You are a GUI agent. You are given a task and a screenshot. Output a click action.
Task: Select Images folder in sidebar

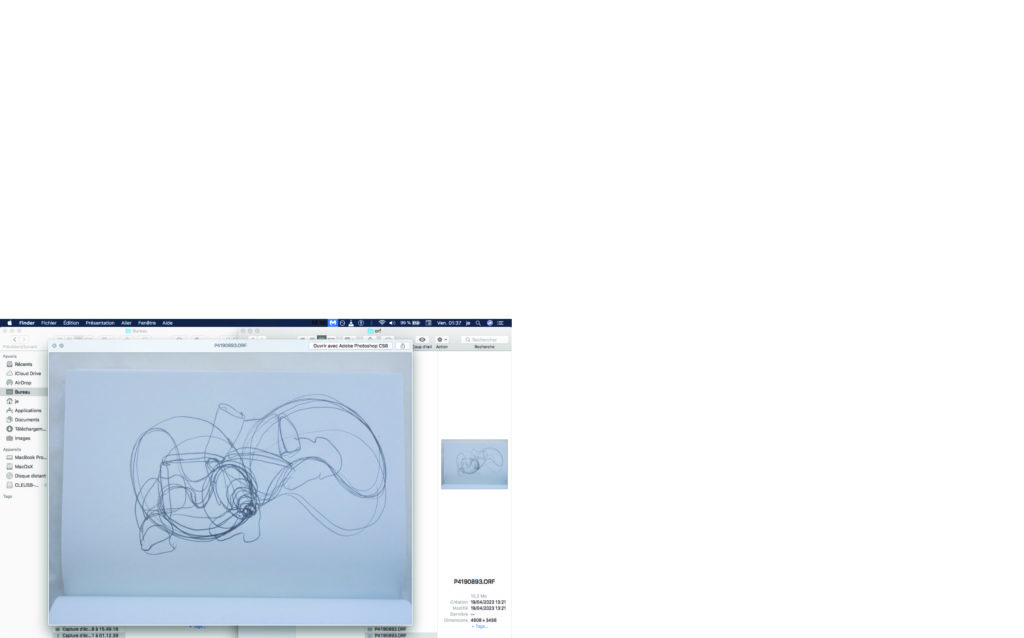(22, 438)
